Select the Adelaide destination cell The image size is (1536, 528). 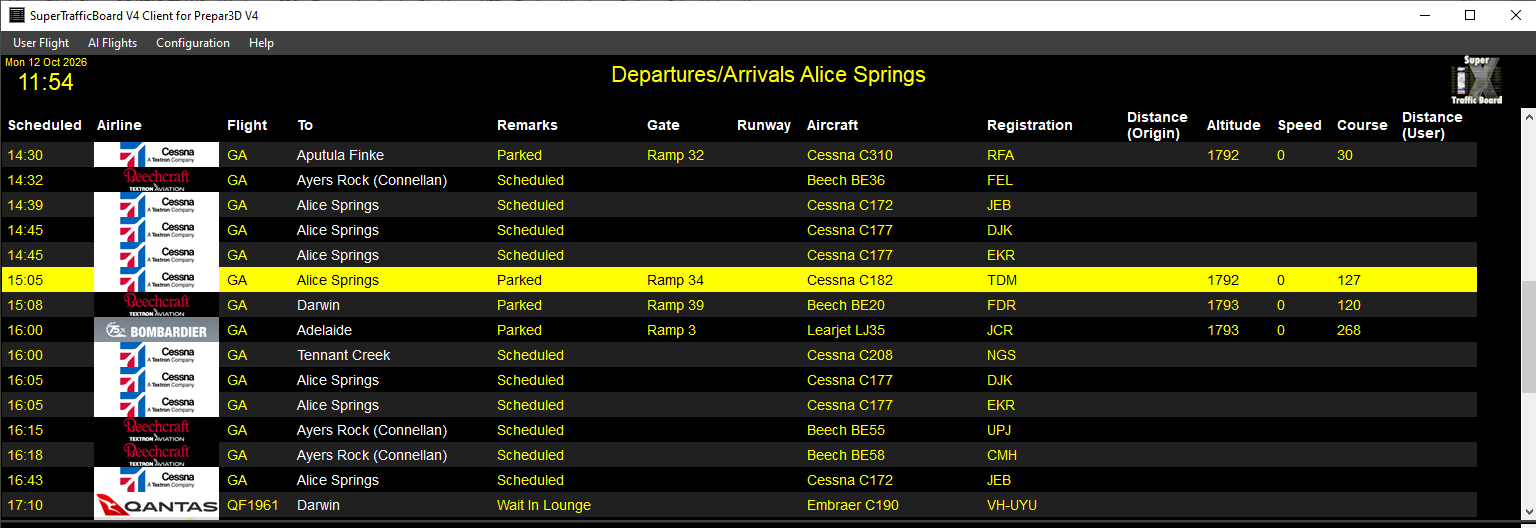324,330
